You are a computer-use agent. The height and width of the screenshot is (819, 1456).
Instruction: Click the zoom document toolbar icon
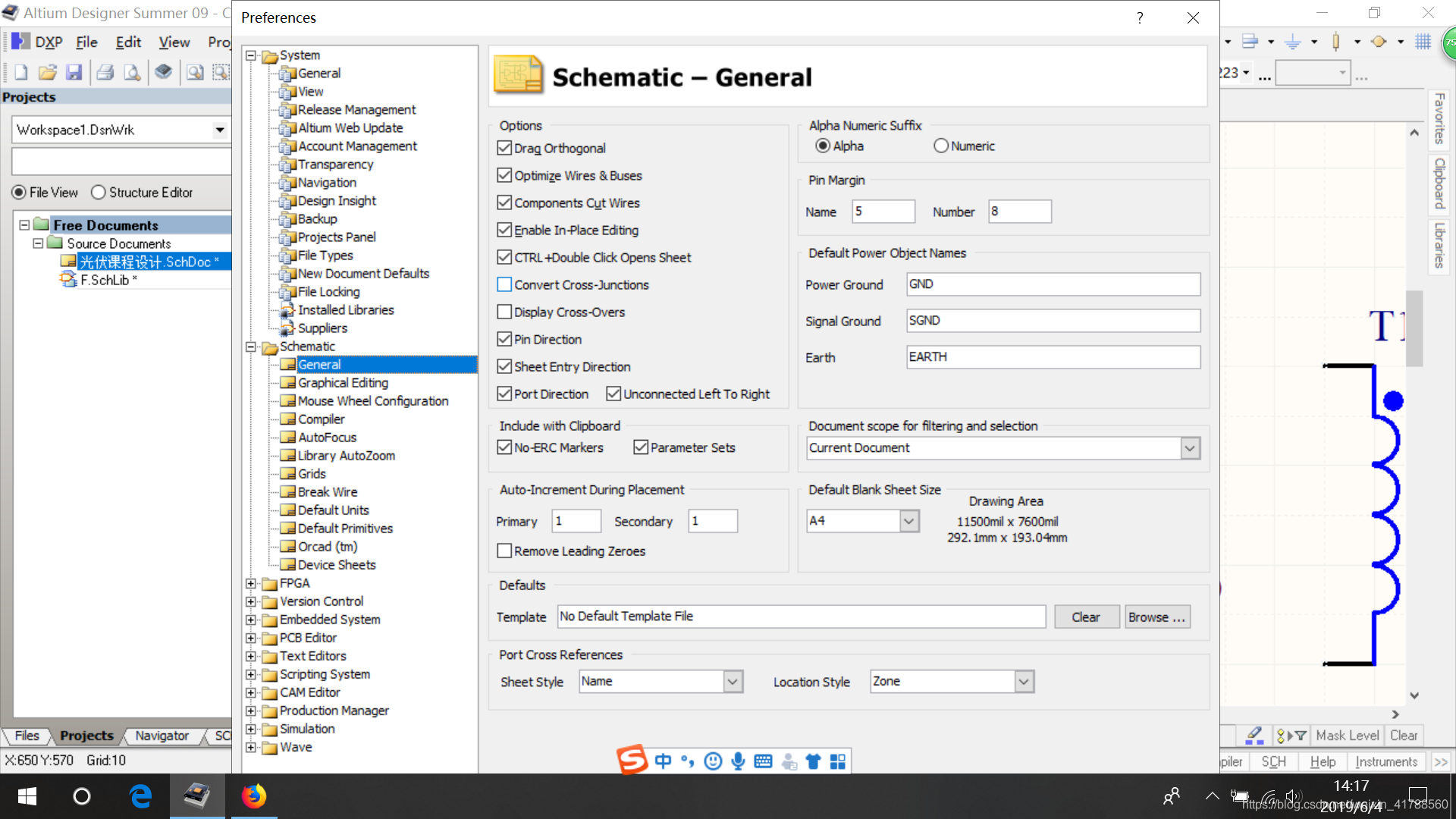point(195,72)
